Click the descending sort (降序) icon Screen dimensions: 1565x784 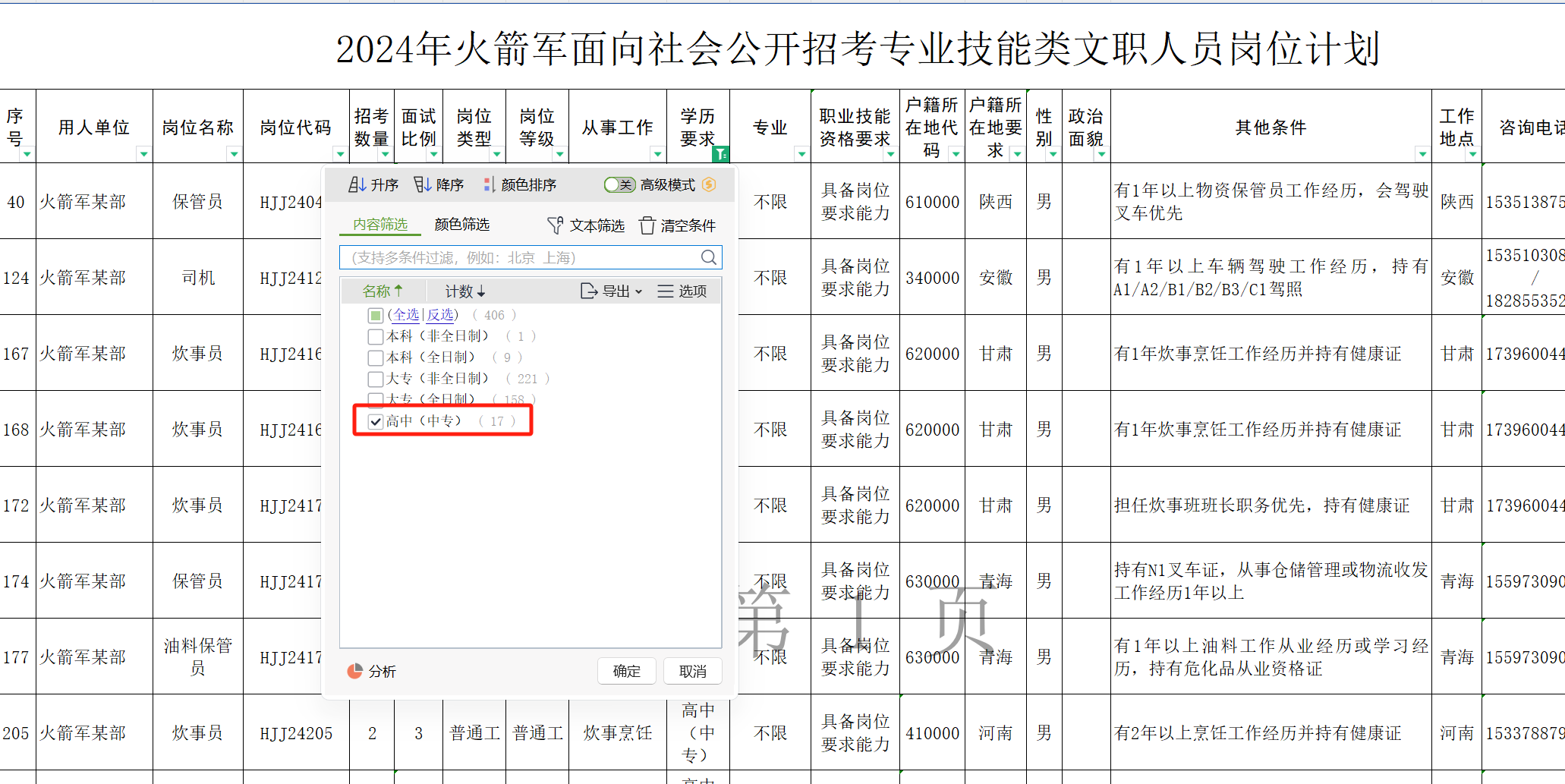point(422,184)
